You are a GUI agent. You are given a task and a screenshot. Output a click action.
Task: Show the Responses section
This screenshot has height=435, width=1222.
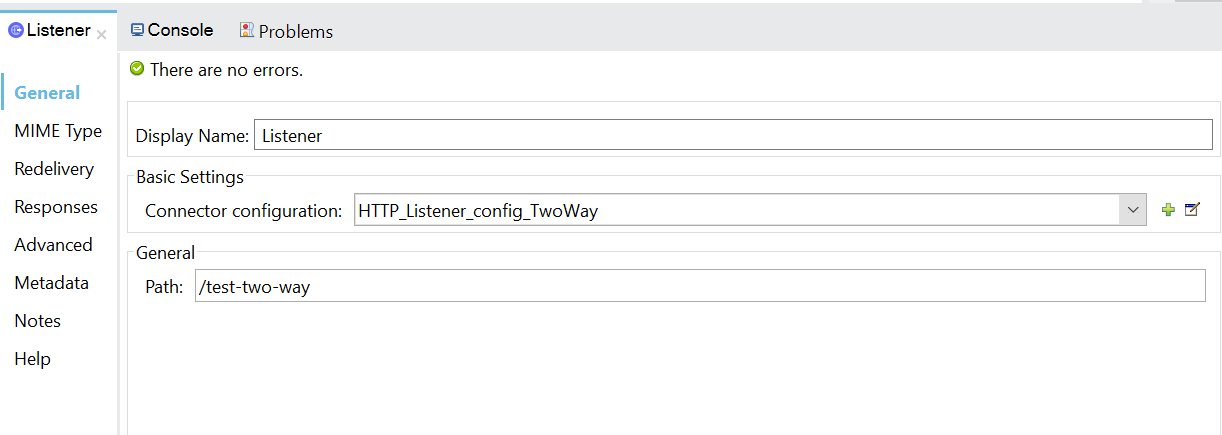tap(56, 207)
